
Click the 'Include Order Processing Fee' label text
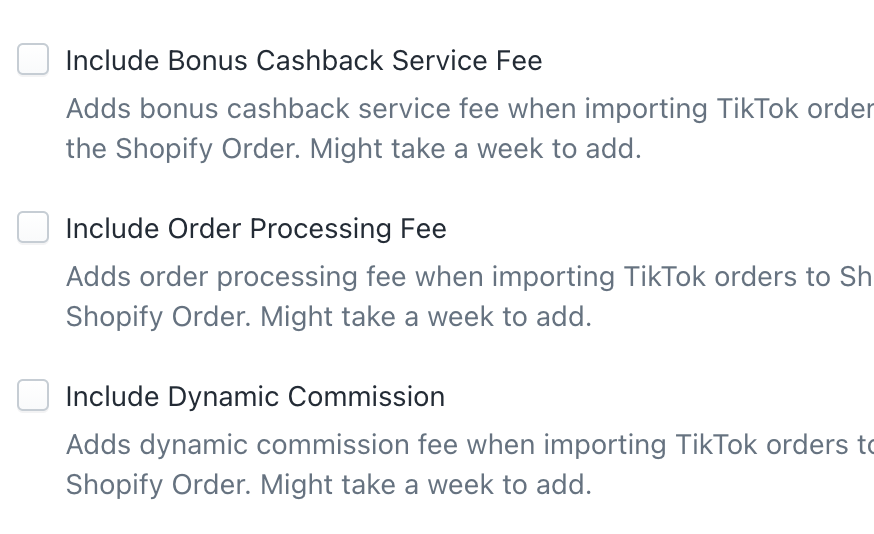coord(256,229)
